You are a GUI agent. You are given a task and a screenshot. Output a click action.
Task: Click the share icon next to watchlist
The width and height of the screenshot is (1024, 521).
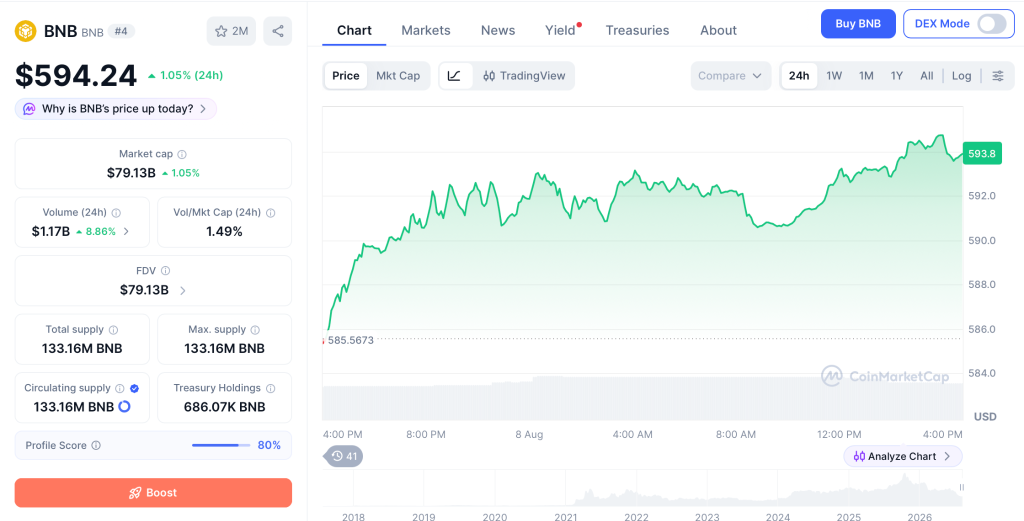click(278, 31)
